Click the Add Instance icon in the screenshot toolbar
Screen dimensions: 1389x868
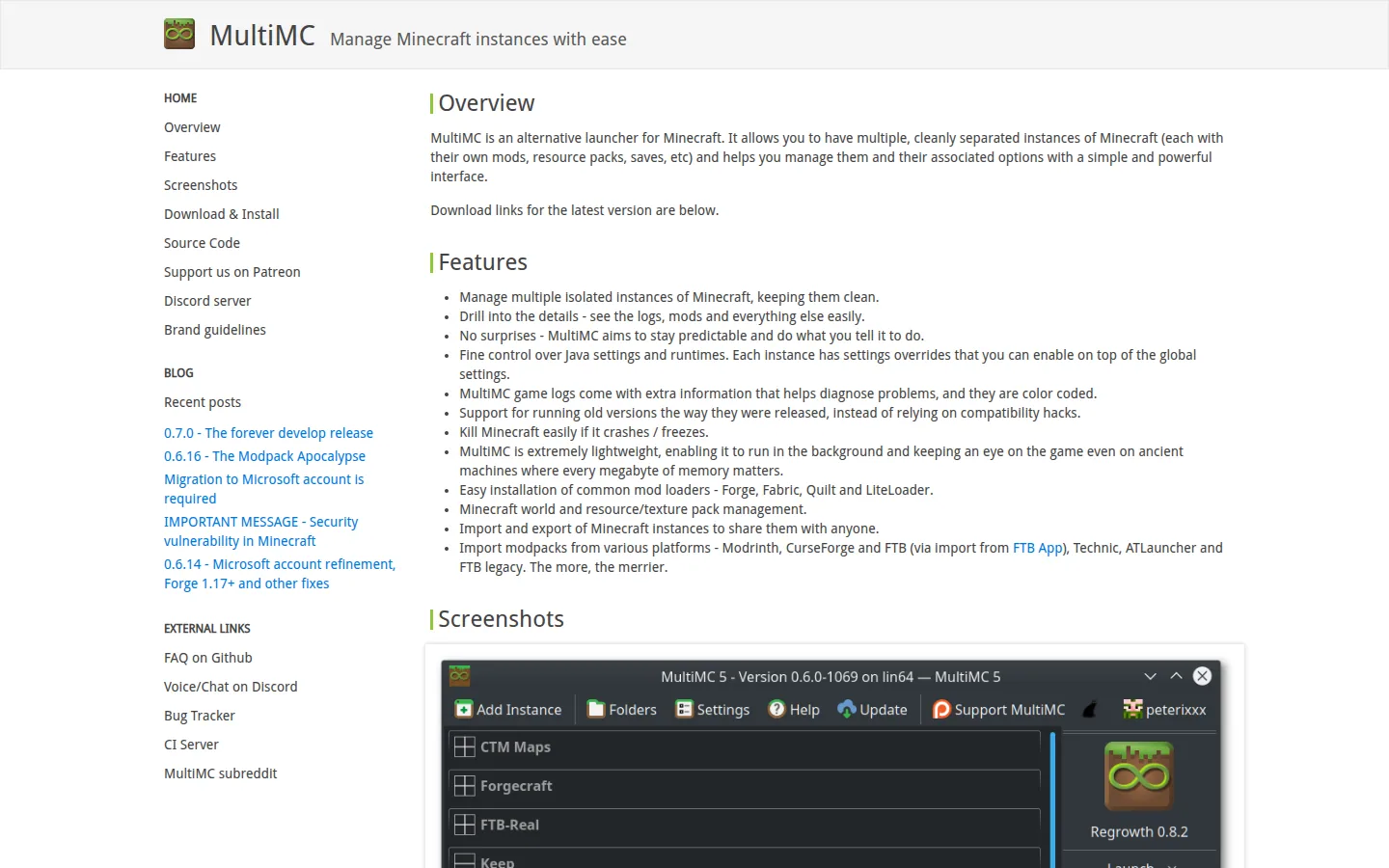click(x=464, y=710)
